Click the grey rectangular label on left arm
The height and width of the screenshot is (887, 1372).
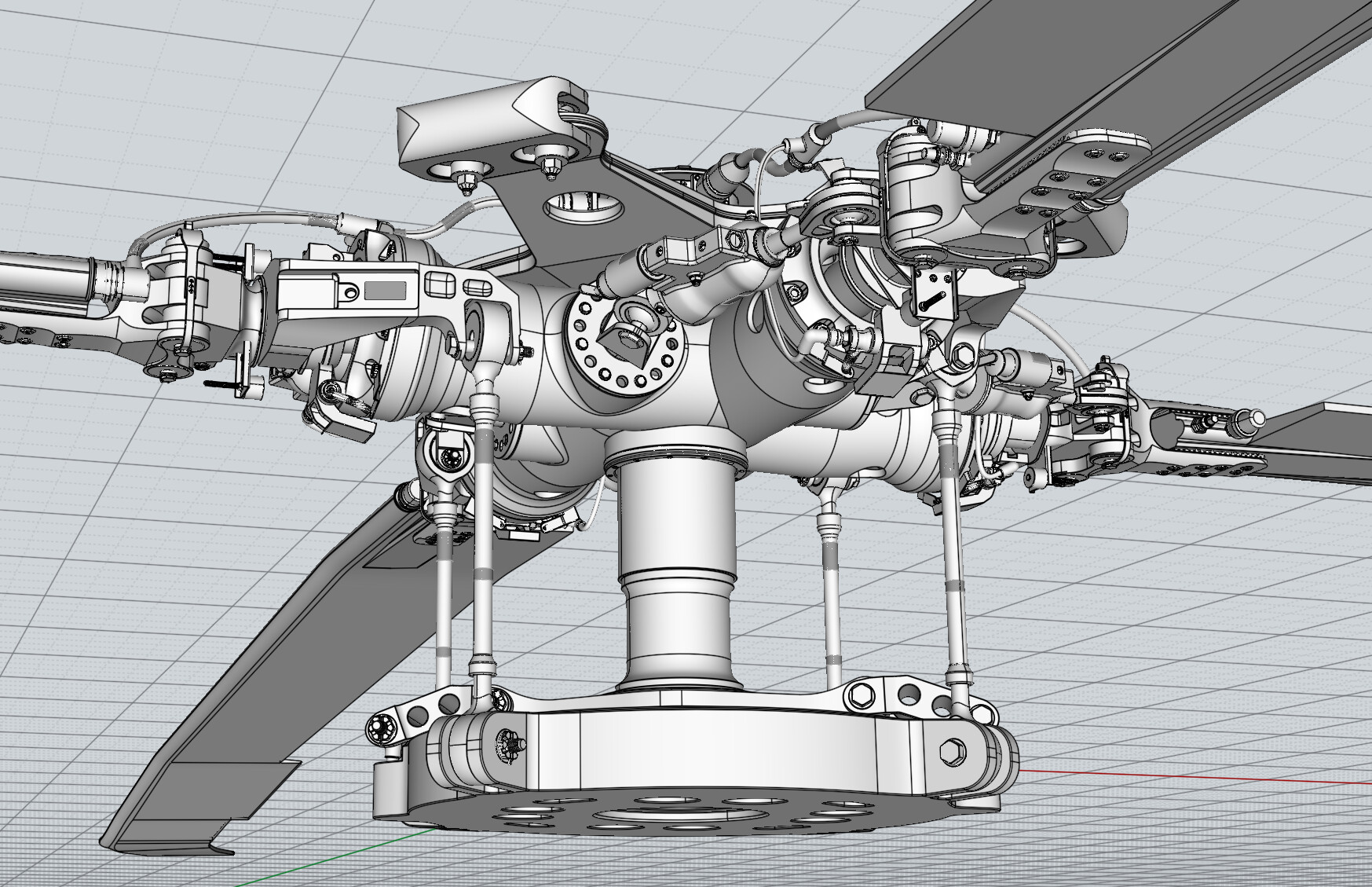coord(385,291)
